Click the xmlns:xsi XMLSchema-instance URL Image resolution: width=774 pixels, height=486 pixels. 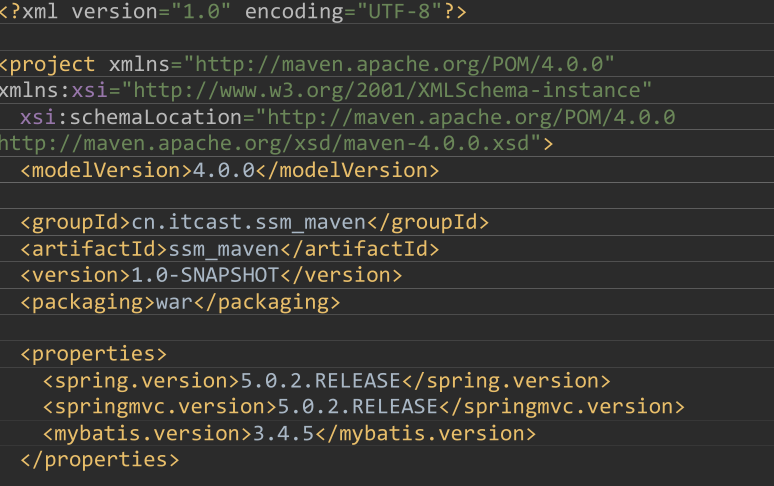[387, 90]
